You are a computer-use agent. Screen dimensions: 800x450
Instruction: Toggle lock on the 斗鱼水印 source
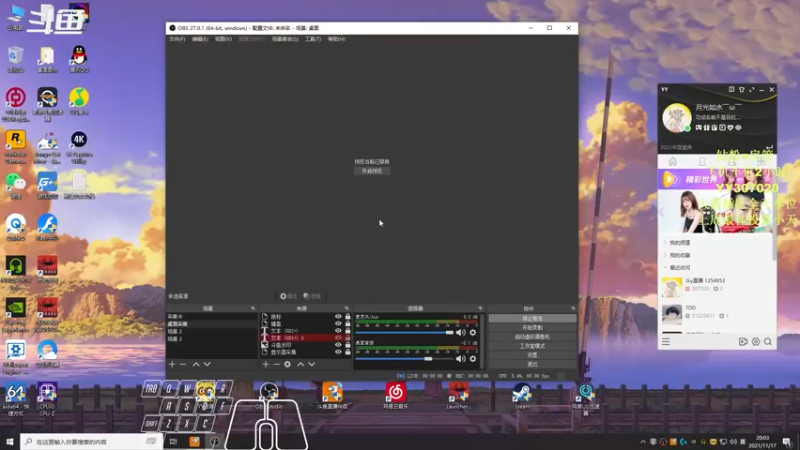pyautogui.click(x=347, y=345)
